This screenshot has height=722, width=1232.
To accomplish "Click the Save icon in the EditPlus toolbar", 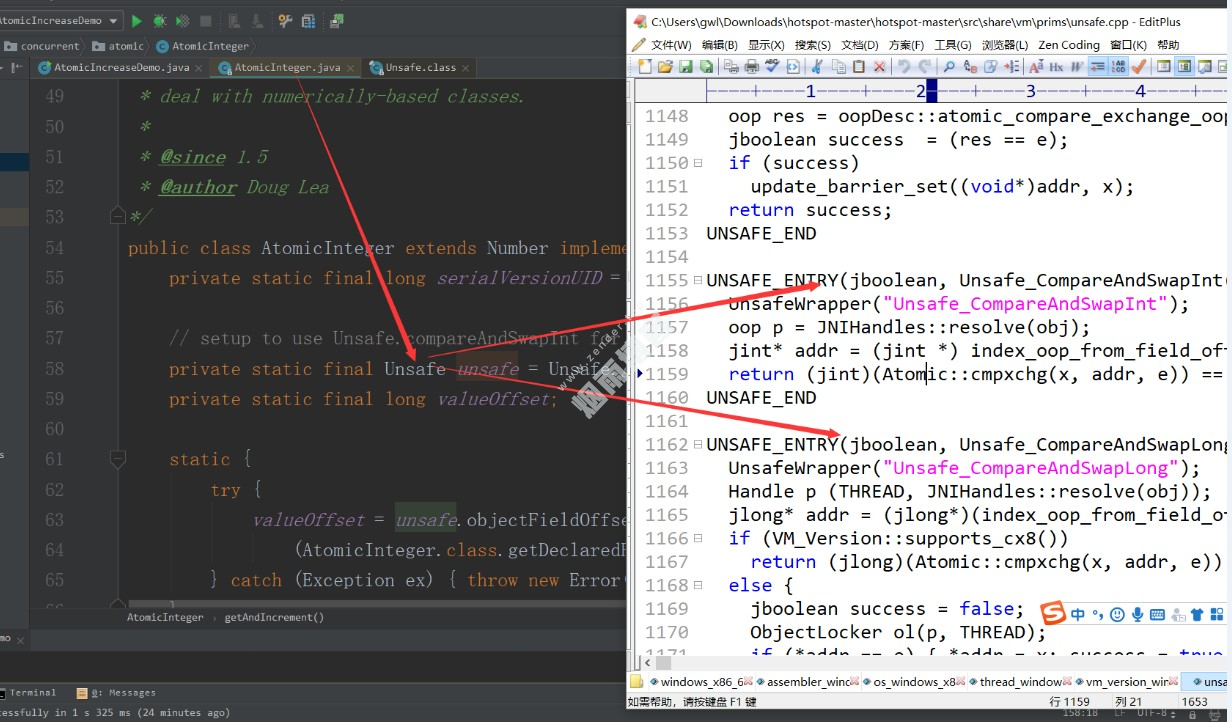I will click(x=686, y=67).
